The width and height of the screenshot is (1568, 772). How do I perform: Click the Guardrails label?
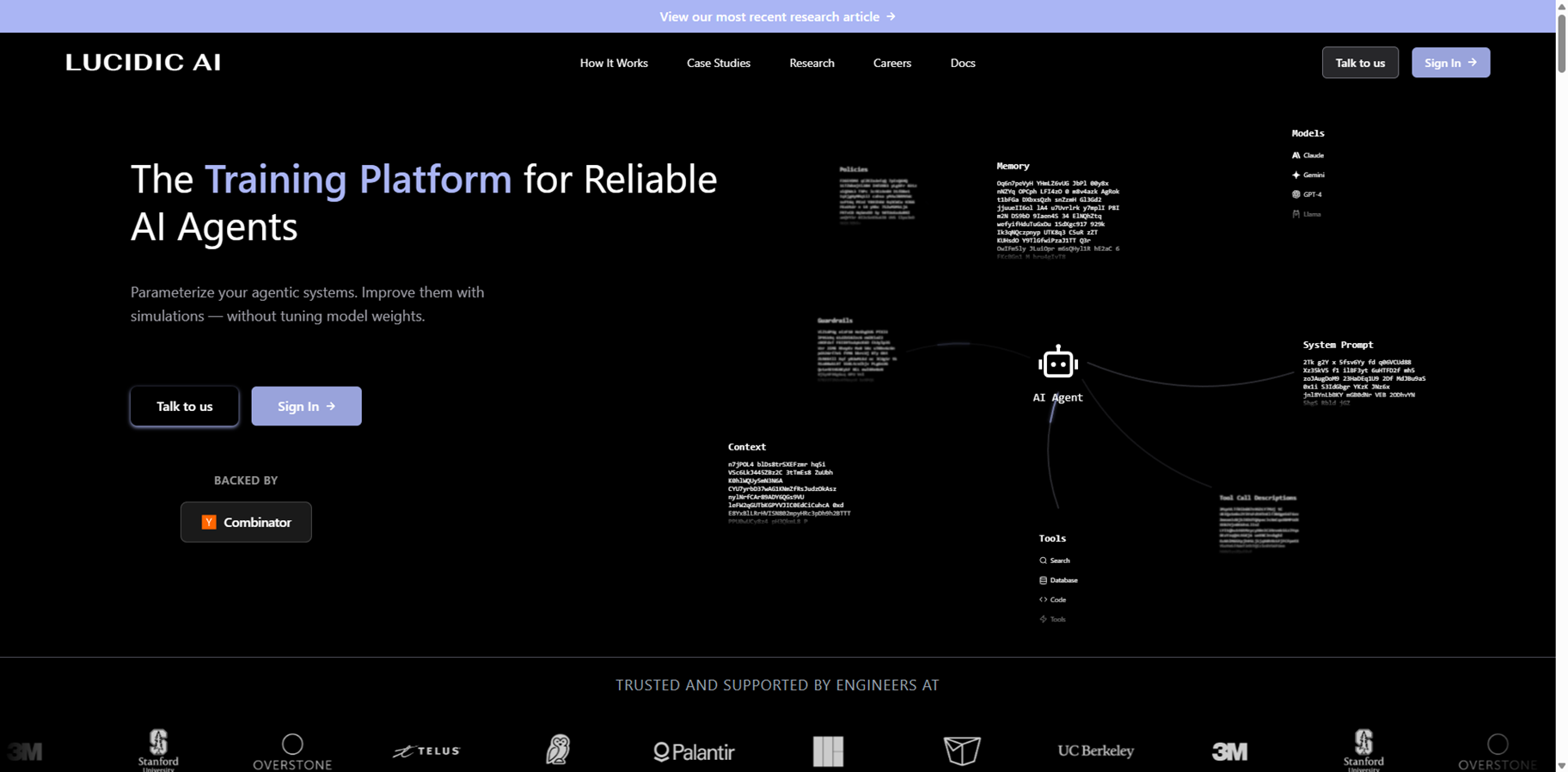835,321
